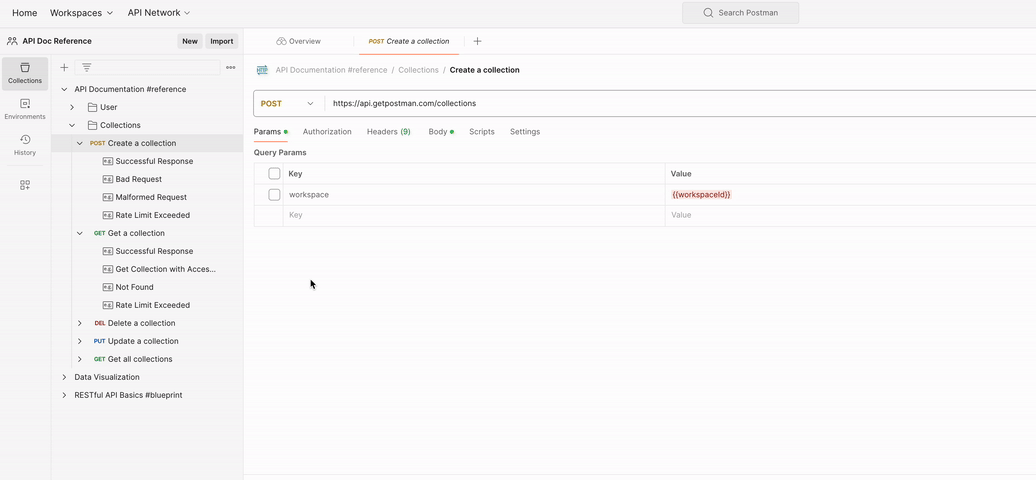Switch to the Overview tab

pyautogui.click(x=299, y=41)
